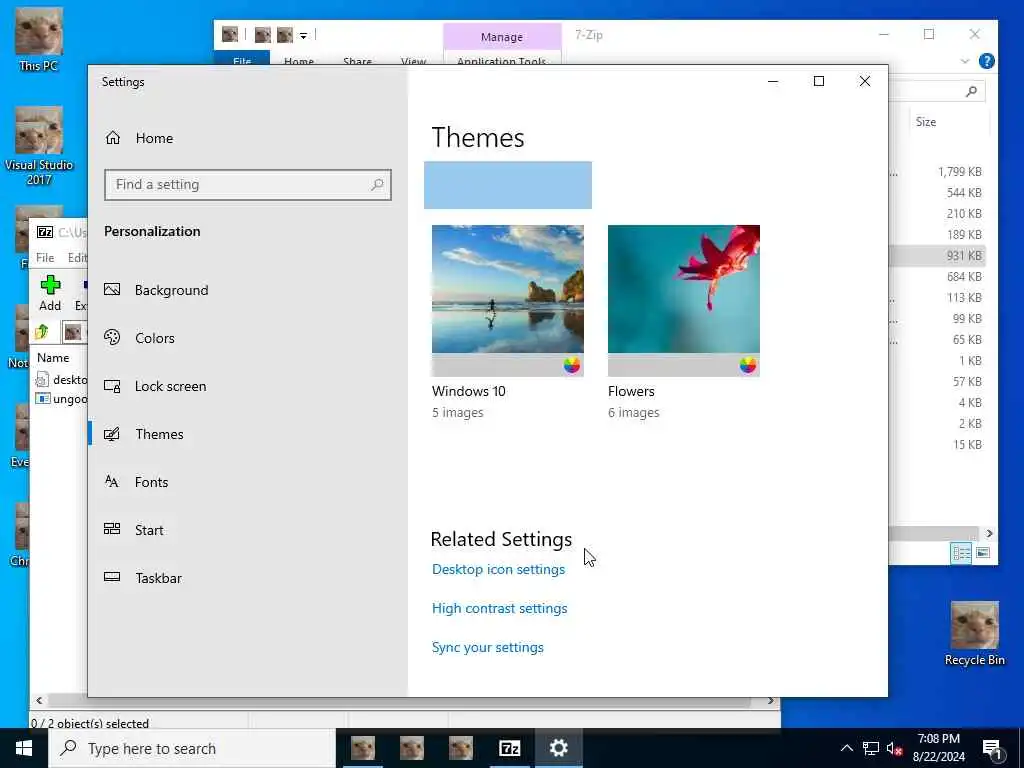Select the 931 KB file row
1024x768 pixels.
point(937,255)
